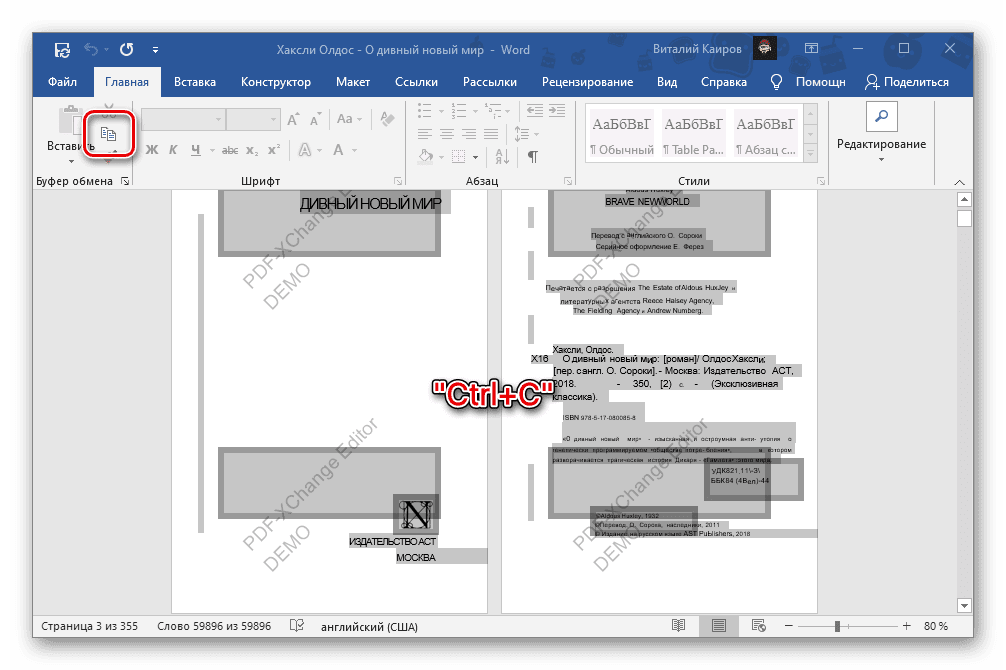Switch to the Конструктор tab
The width and height of the screenshot is (1006, 670).
(x=276, y=82)
